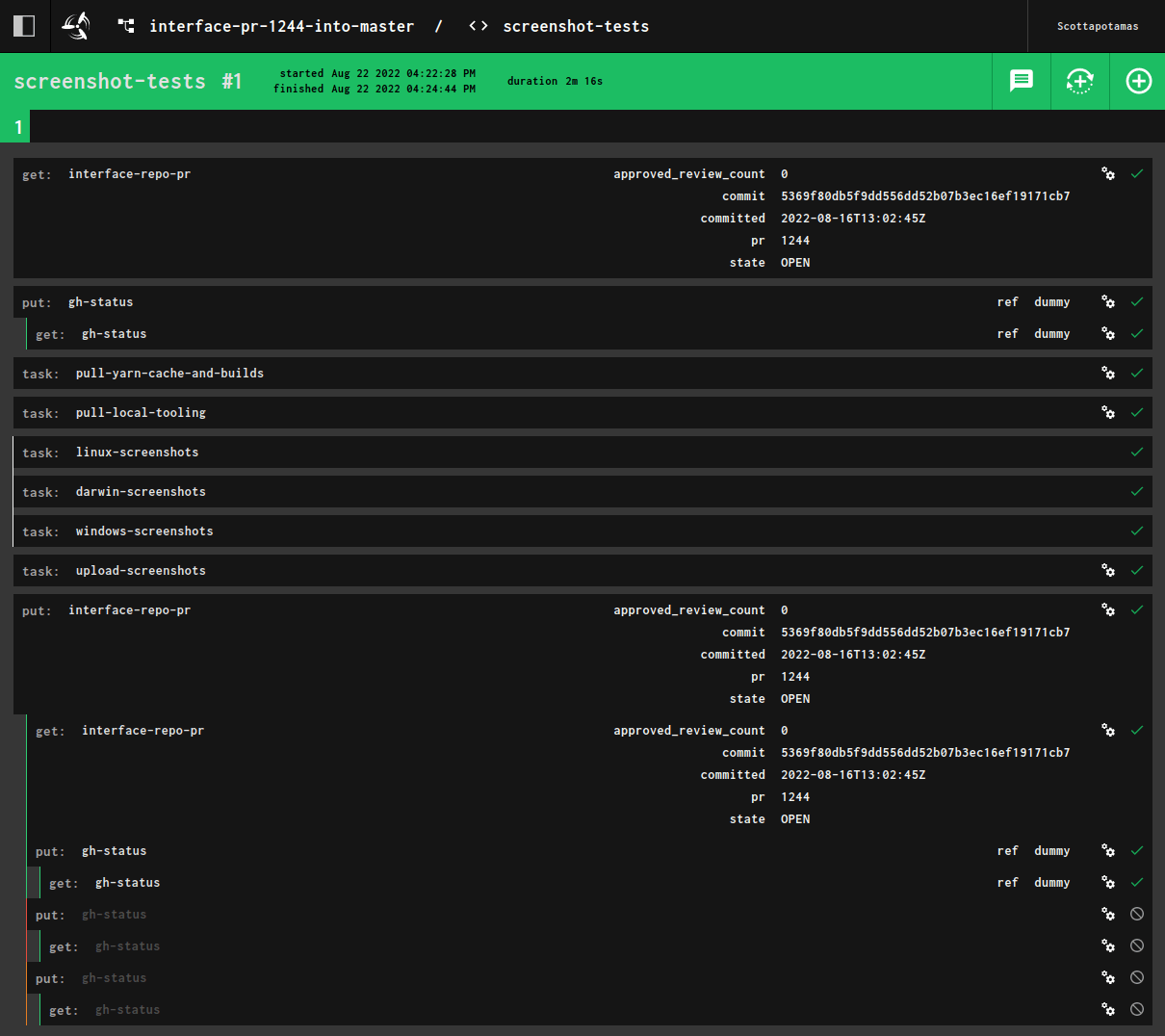
Task: Toggle the sidebar panel in top-left corner
Action: pyautogui.click(x=24, y=26)
